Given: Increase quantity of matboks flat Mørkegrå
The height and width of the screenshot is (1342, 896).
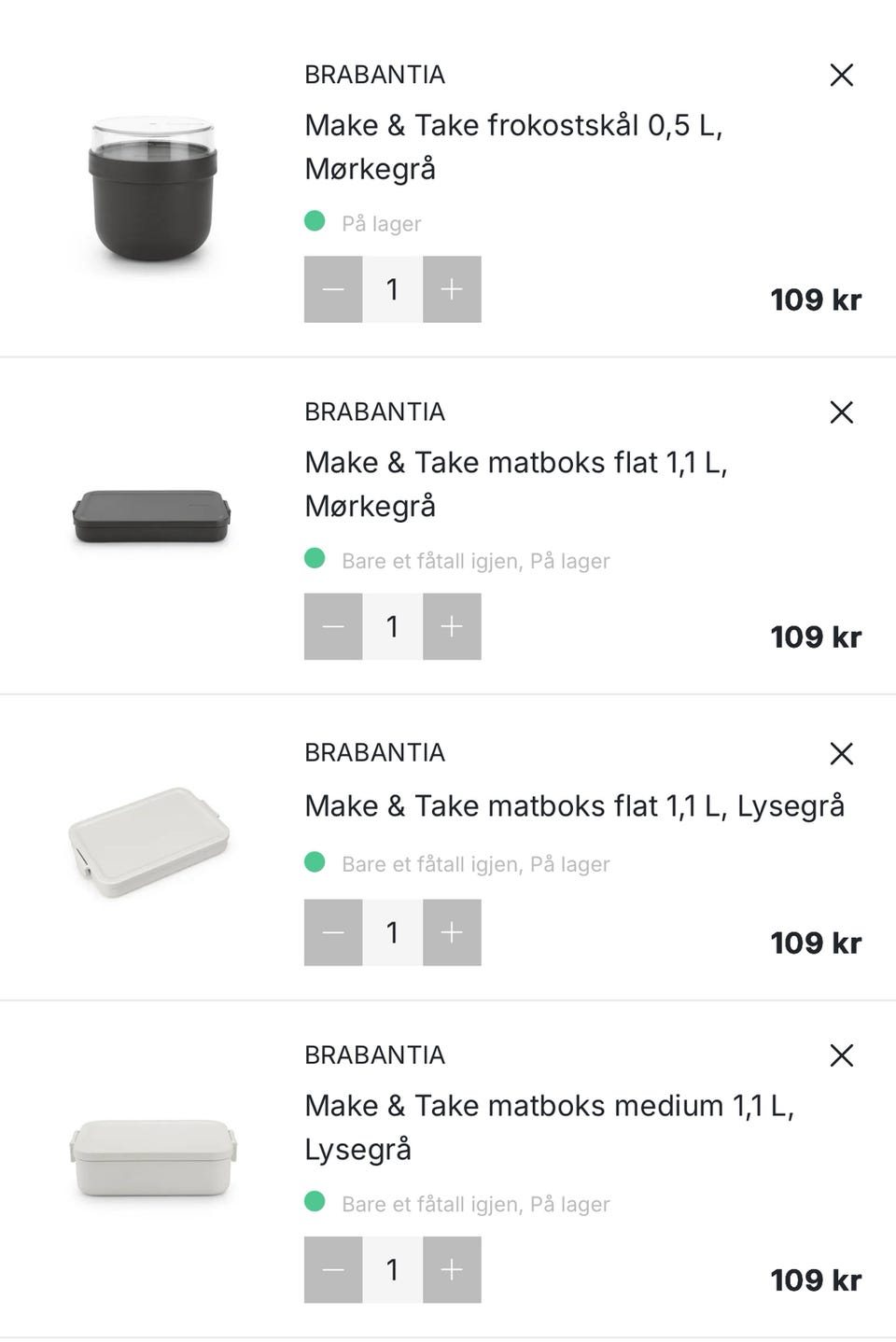Looking at the screenshot, I should coord(452,626).
